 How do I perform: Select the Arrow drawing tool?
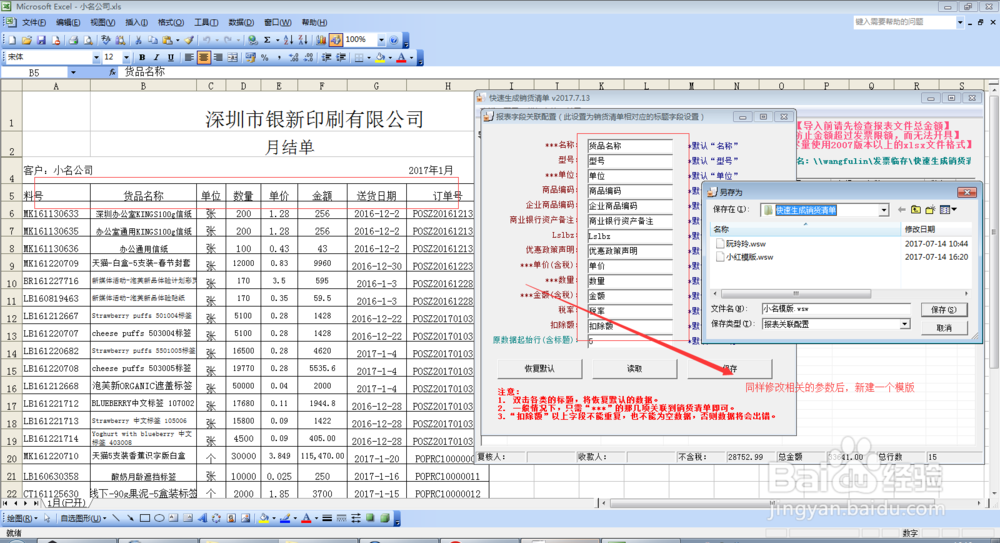point(130,518)
